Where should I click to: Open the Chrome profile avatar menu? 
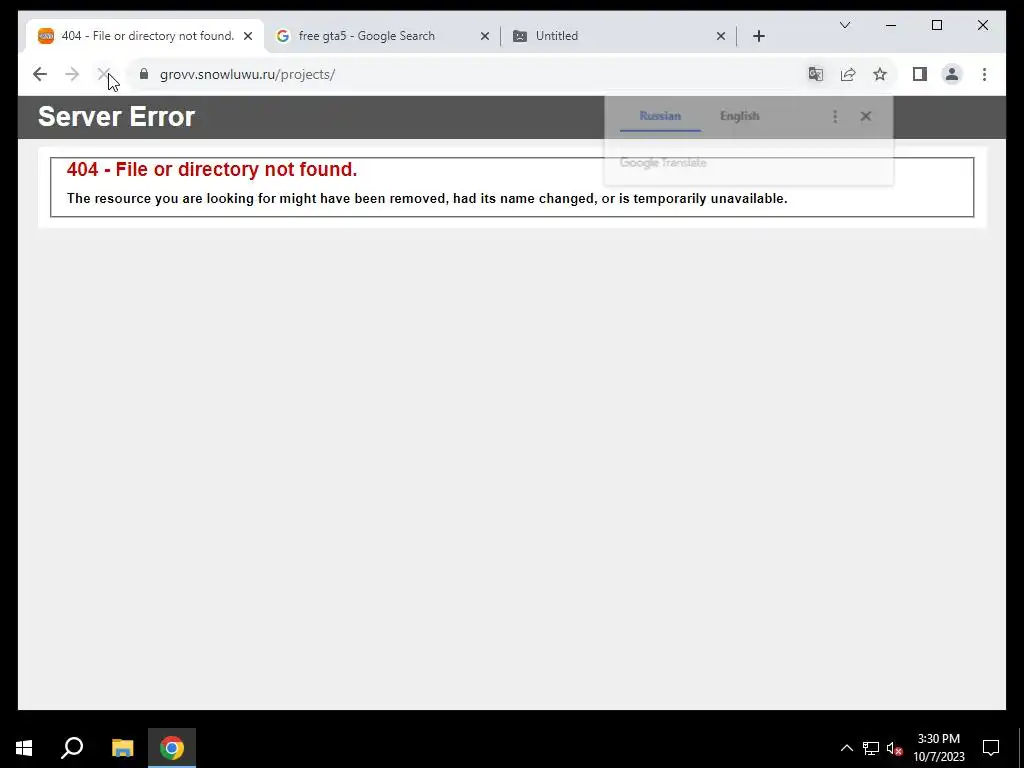click(x=952, y=74)
